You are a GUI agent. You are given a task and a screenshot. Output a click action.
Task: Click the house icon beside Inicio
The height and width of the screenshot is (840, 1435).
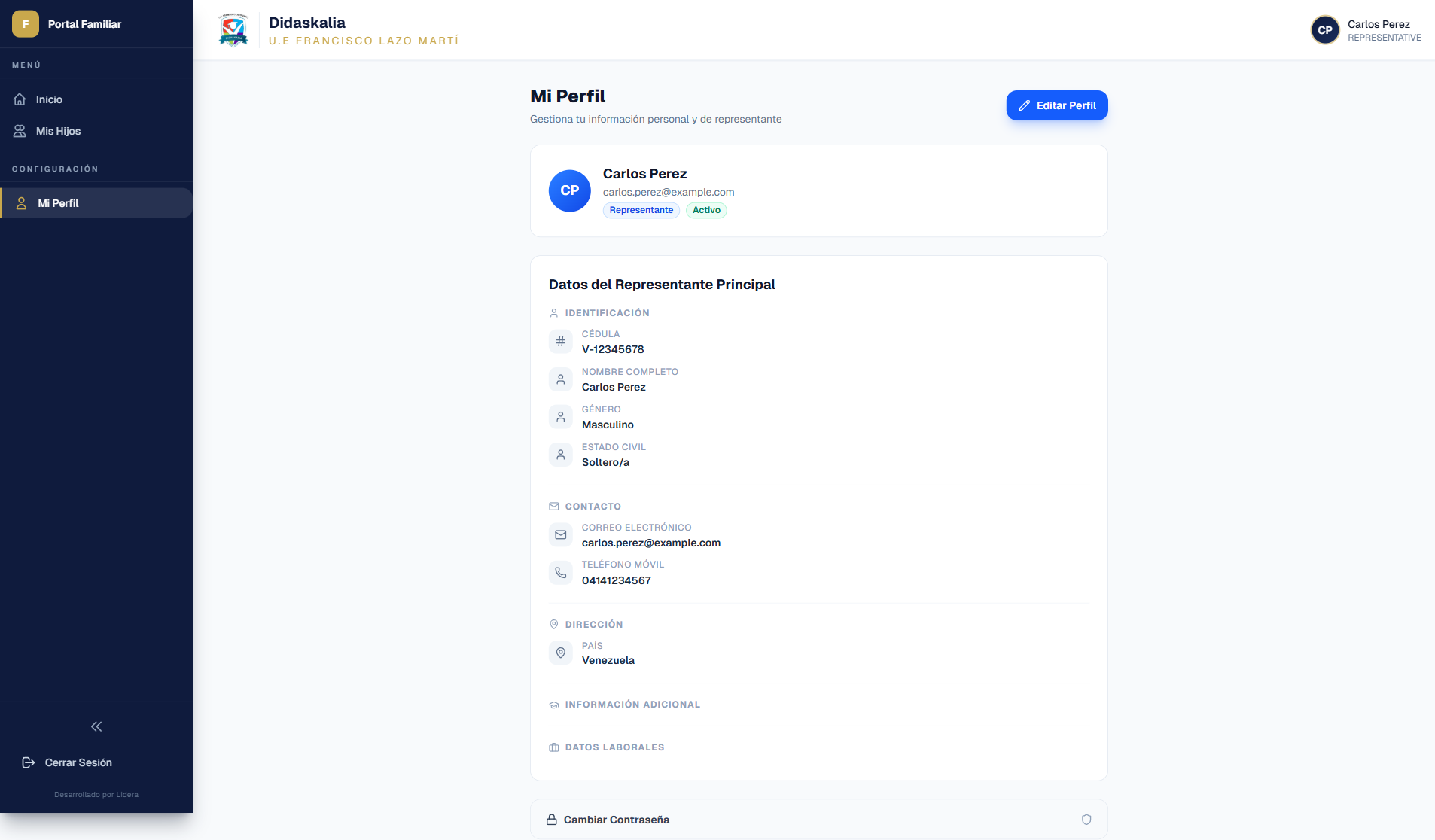click(x=20, y=99)
